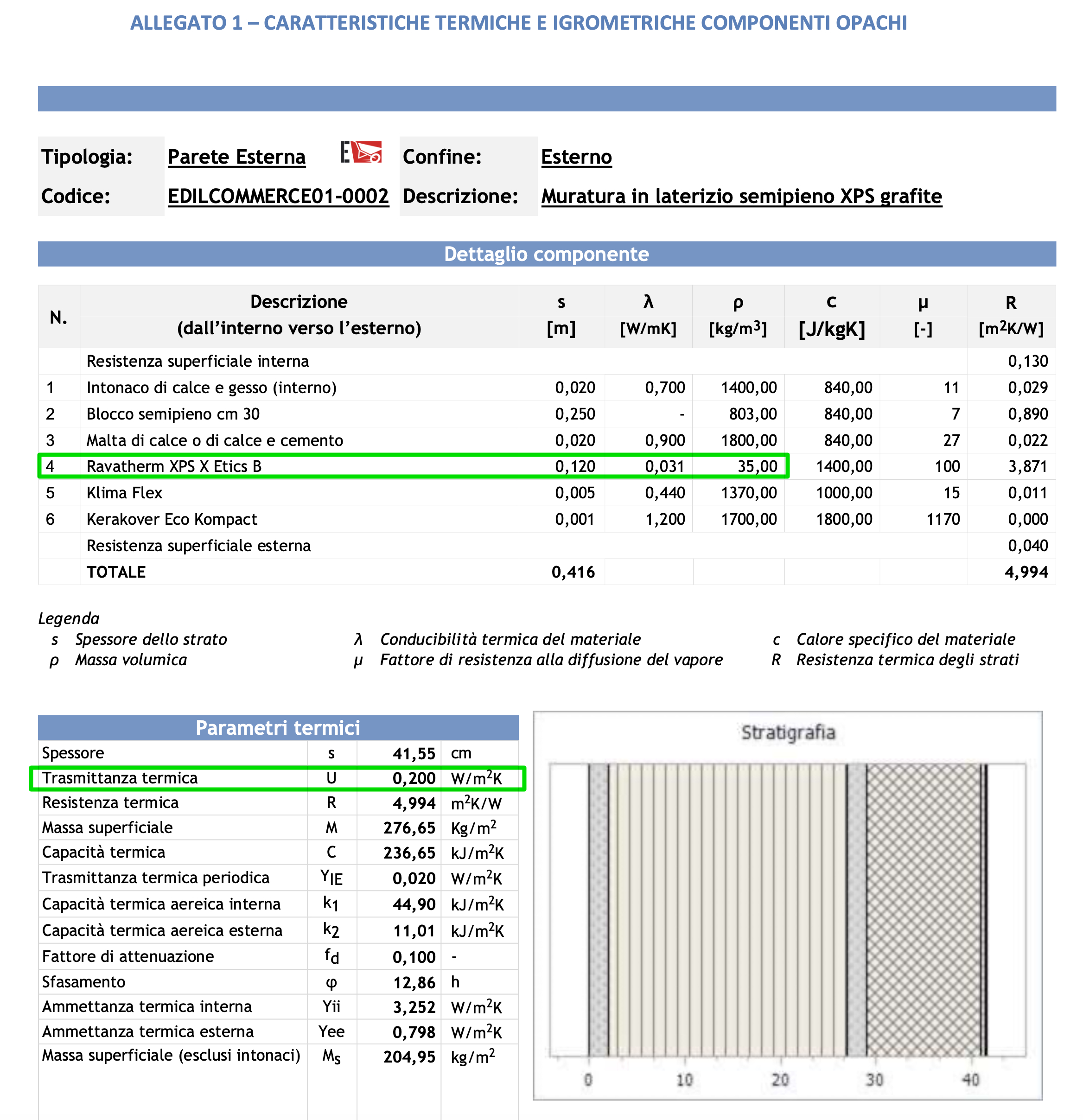Select legend text "Spessore dello strato"
This screenshot has height=1120, width=1083.
(x=151, y=639)
